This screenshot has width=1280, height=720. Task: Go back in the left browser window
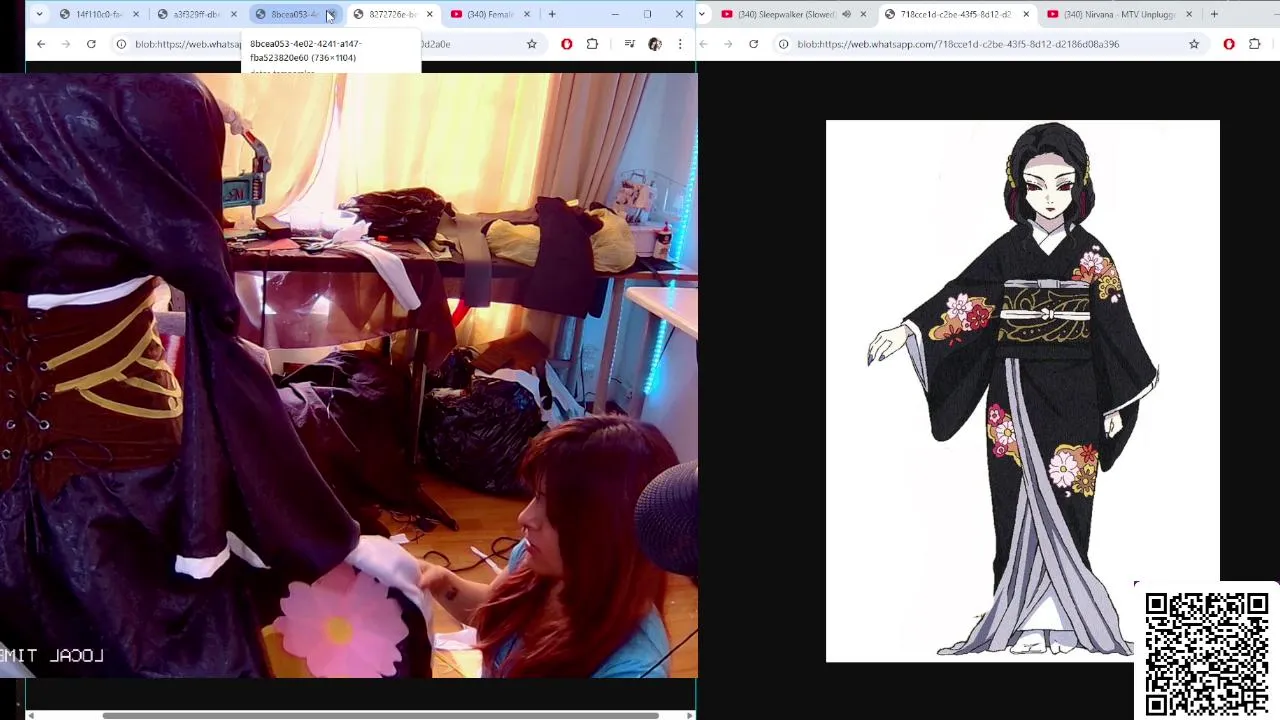click(41, 44)
